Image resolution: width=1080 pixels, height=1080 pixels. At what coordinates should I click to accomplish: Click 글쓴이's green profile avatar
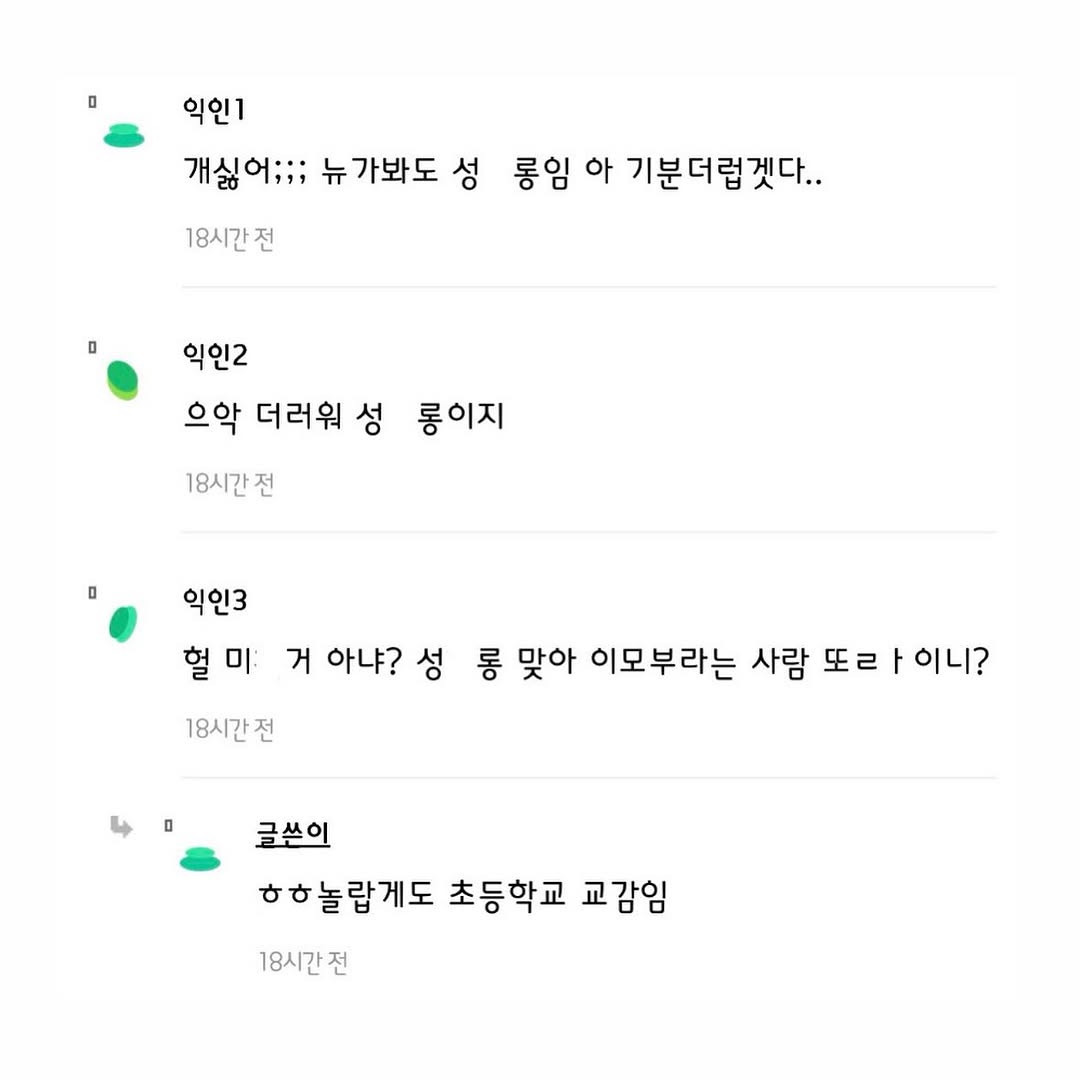[200, 859]
